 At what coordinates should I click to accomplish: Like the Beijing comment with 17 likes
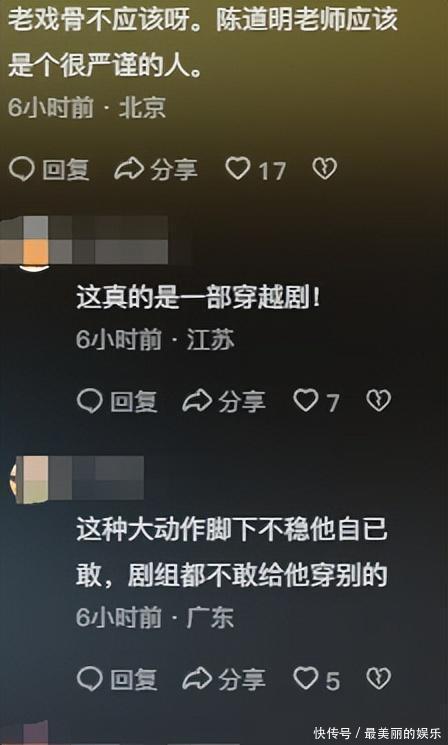click(238, 169)
